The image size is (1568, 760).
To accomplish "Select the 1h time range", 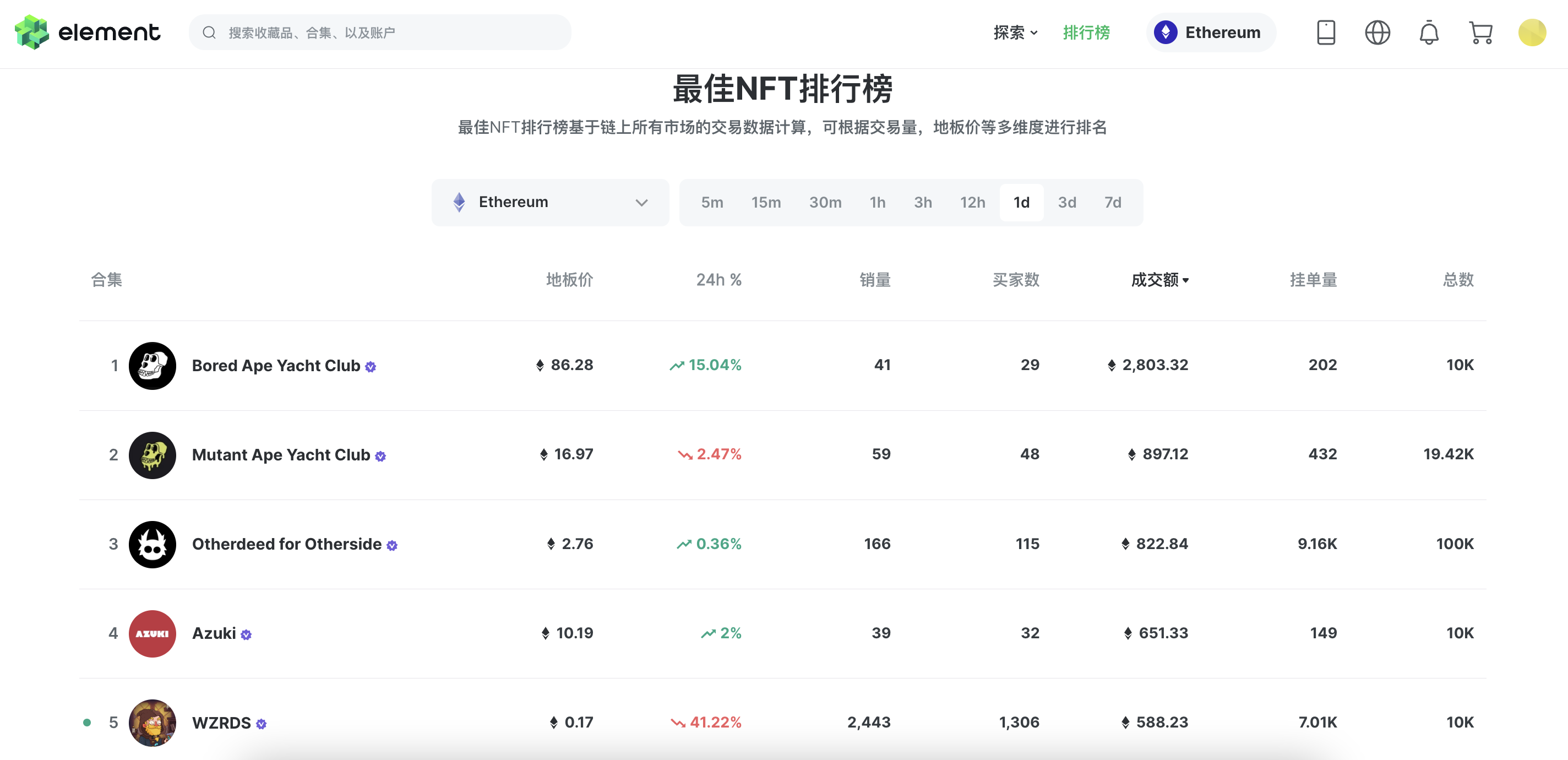I will tap(877, 202).
